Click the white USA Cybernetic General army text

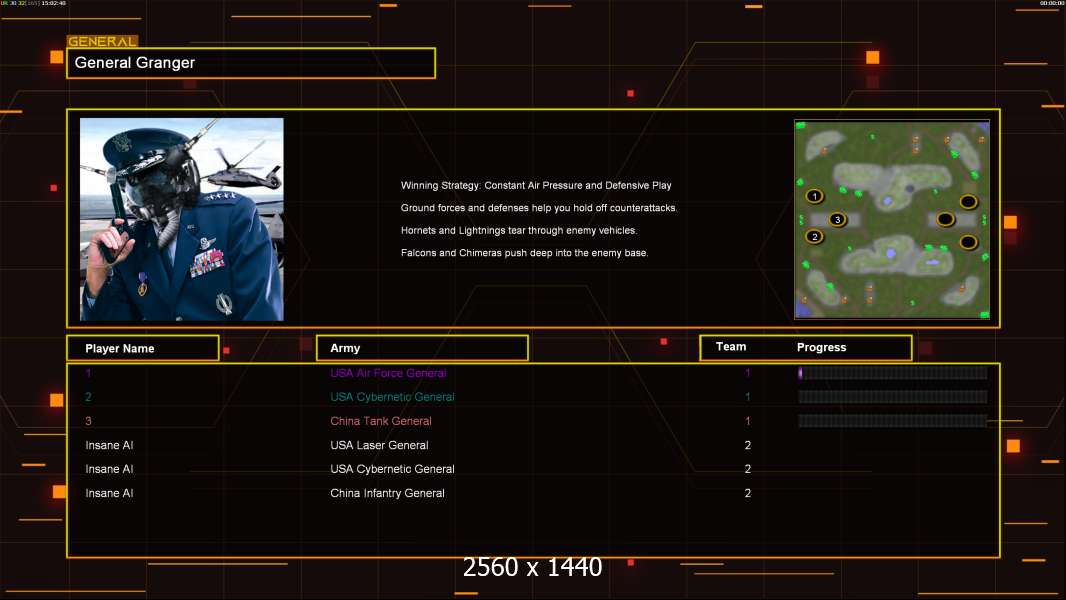392,469
